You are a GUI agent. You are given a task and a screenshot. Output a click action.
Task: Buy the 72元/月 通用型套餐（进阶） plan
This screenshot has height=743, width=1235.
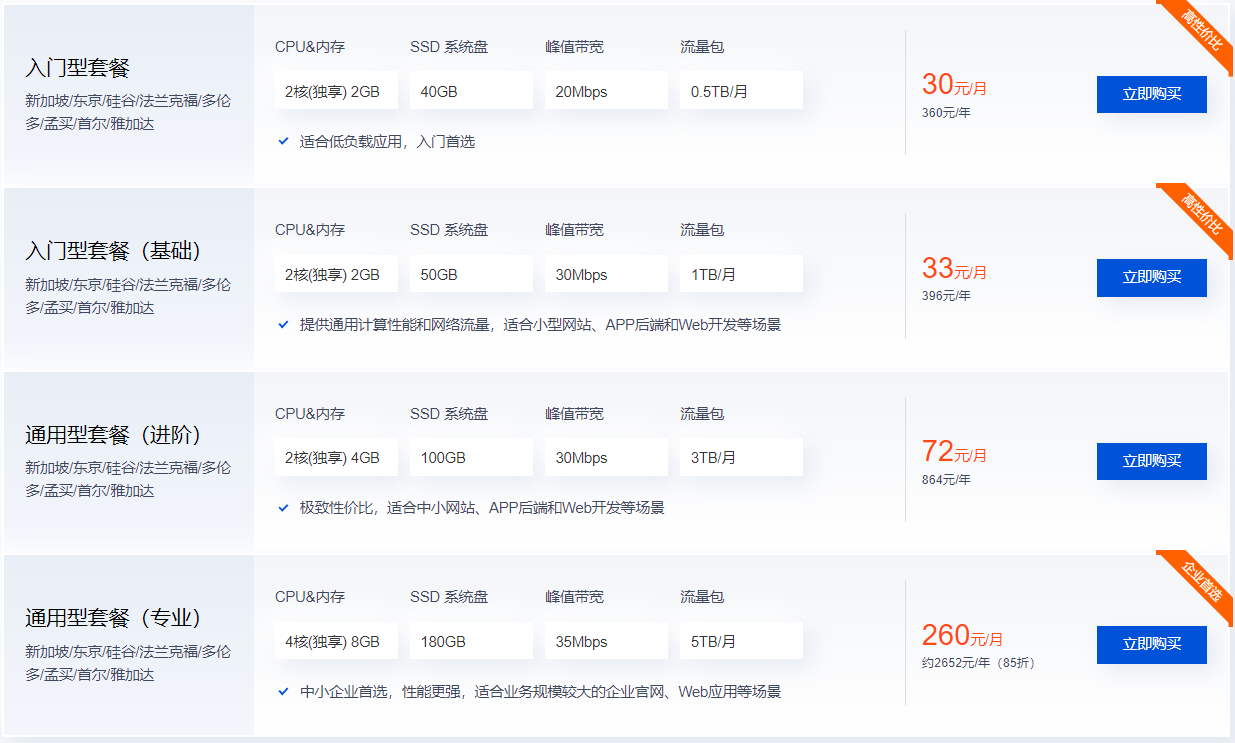pos(1151,461)
